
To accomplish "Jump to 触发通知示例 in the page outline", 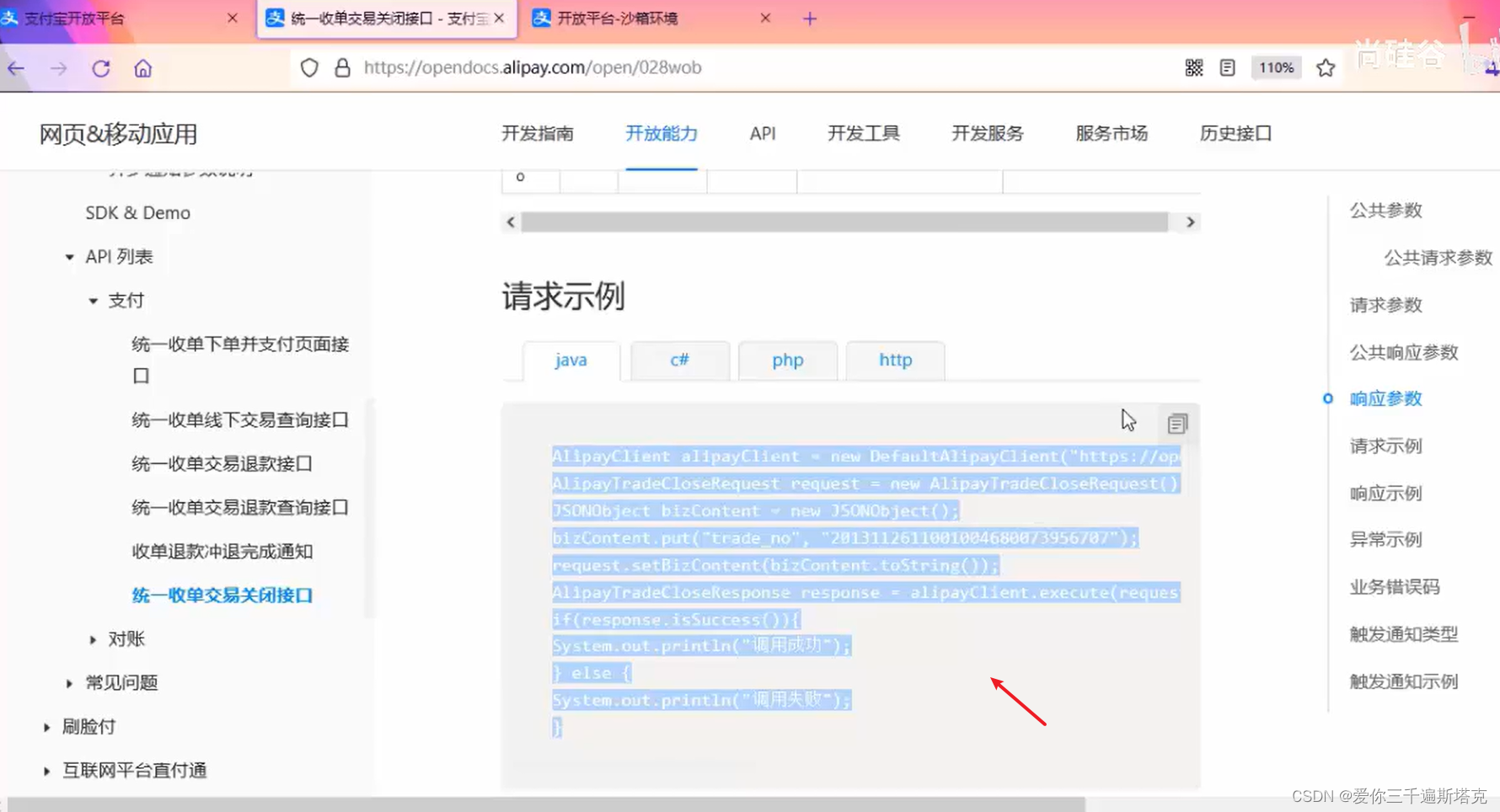I will click(1404, 681).
